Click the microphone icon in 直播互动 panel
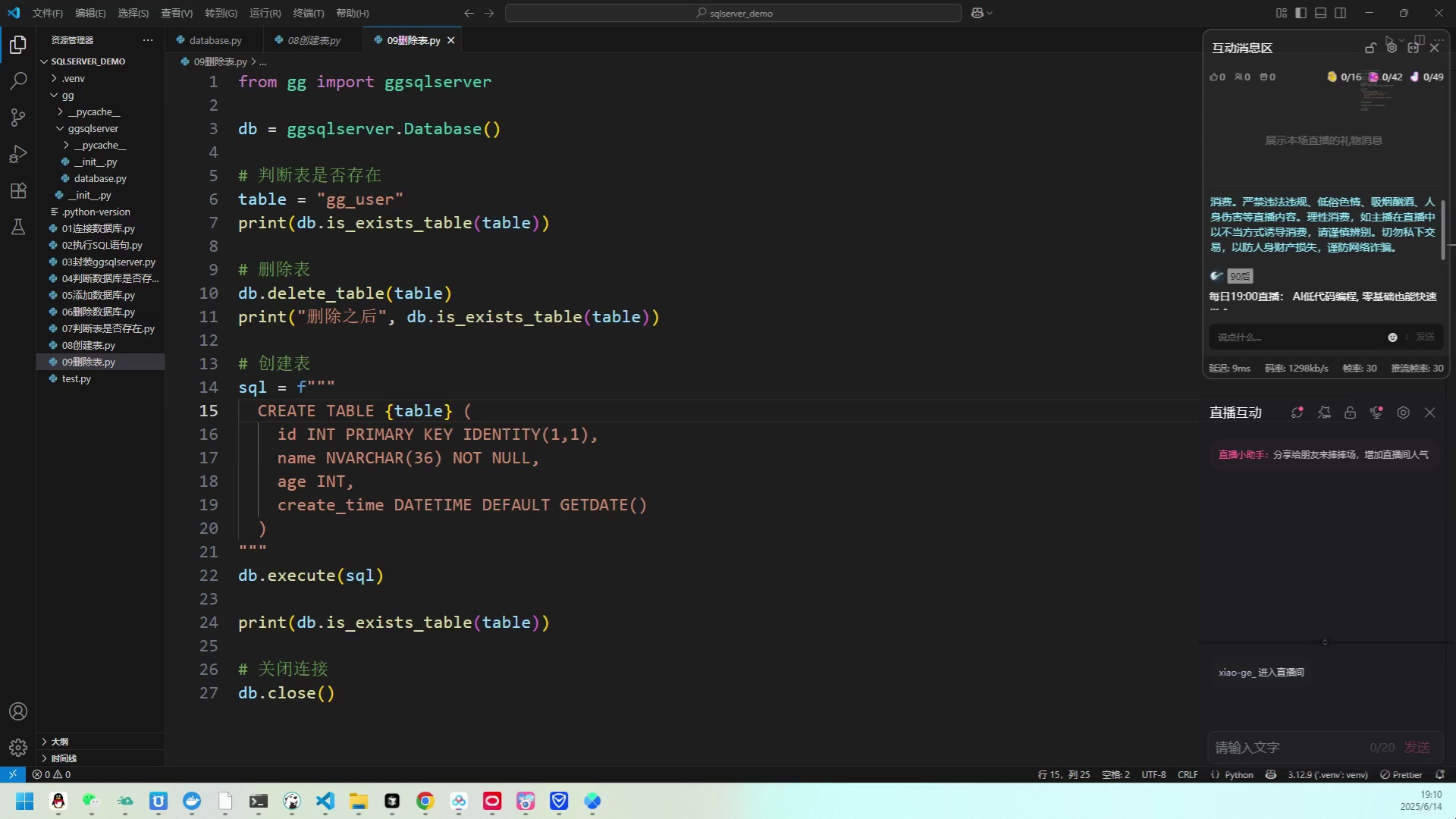Image resolution: width=1456 pixels, height=819 pixels. point(1377,413)
